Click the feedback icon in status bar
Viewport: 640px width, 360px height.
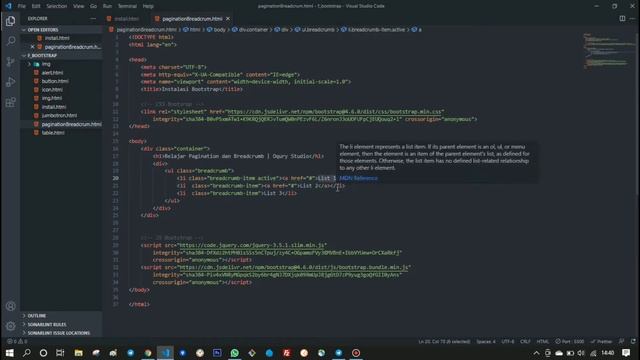pos(621,341)
